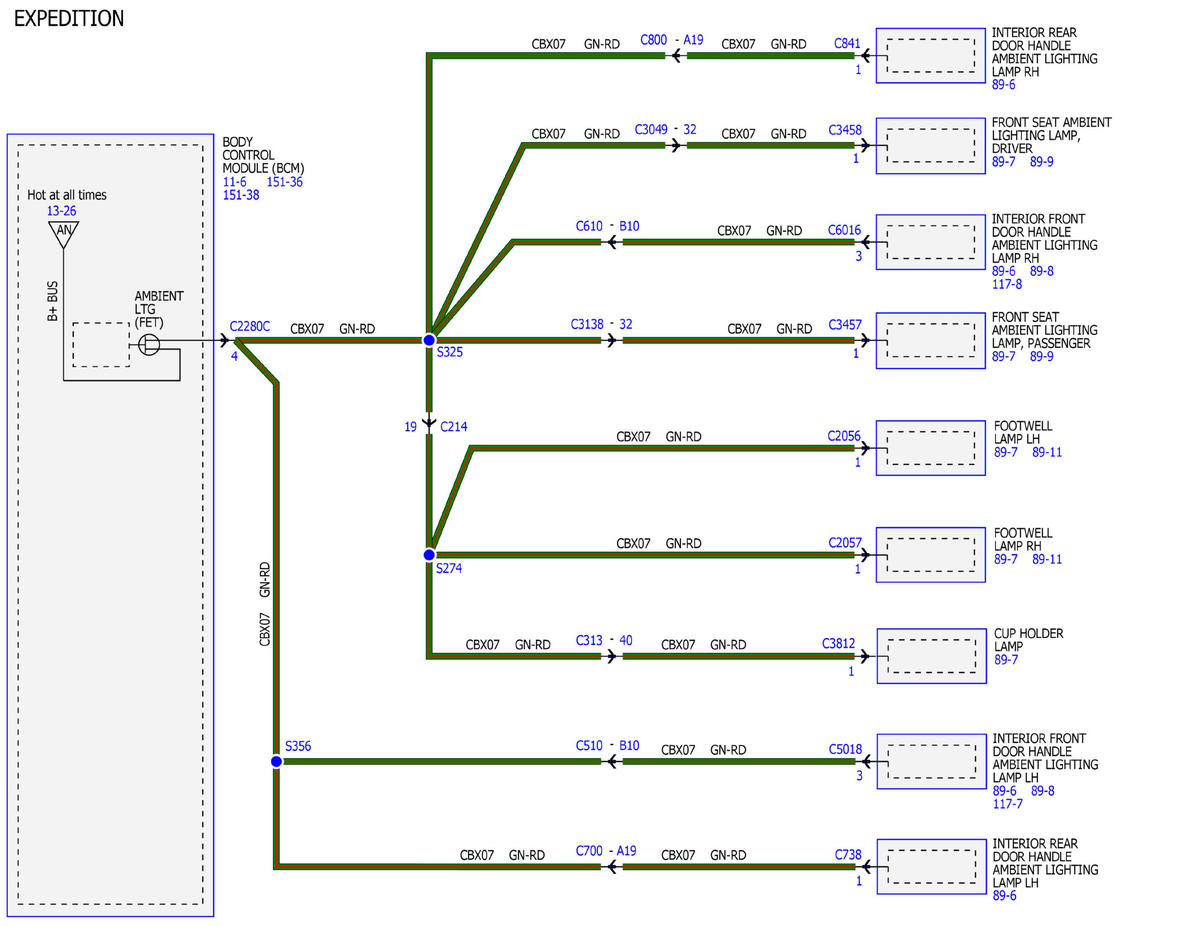Open 89-7 reference under Cup Holder Lamp

pyautogui.click(x=1005, y=660)
